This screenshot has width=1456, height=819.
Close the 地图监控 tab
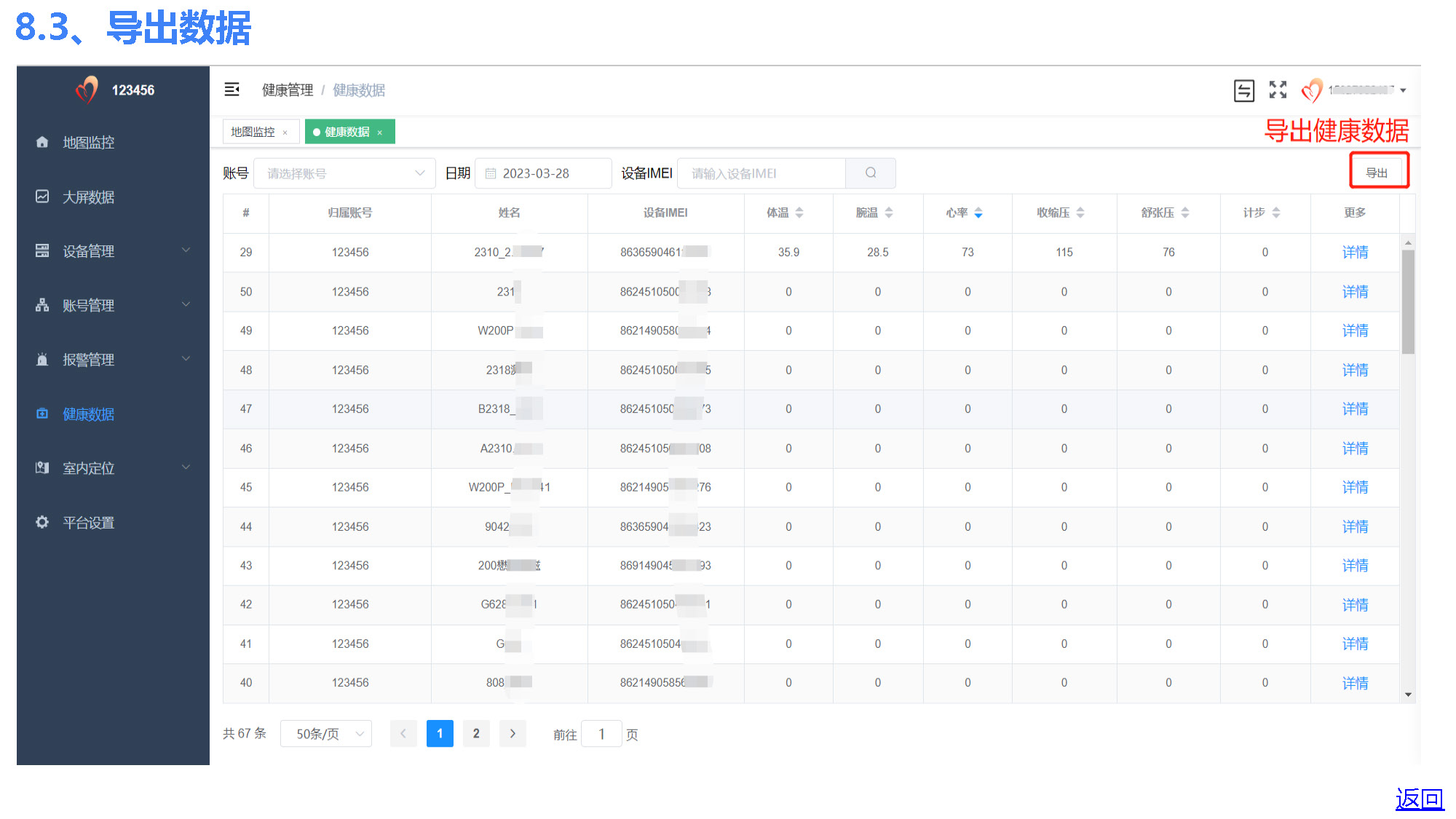[285, 132]
